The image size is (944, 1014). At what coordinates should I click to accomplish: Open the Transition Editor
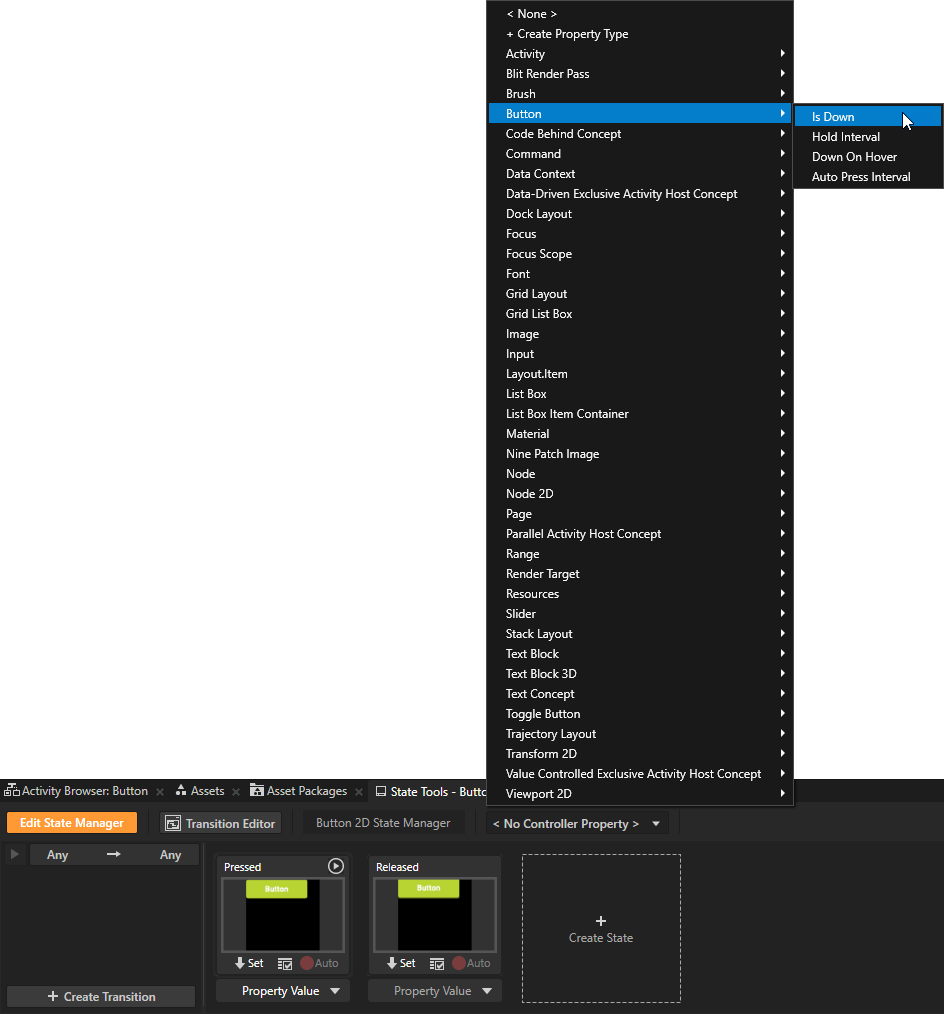[x=220, y=823]
